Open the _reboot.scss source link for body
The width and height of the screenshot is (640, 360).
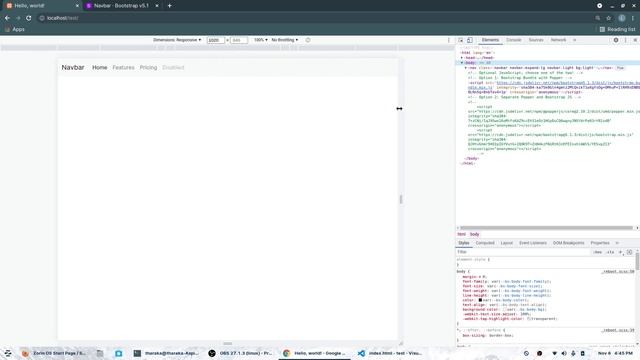[x=618, y=271]
